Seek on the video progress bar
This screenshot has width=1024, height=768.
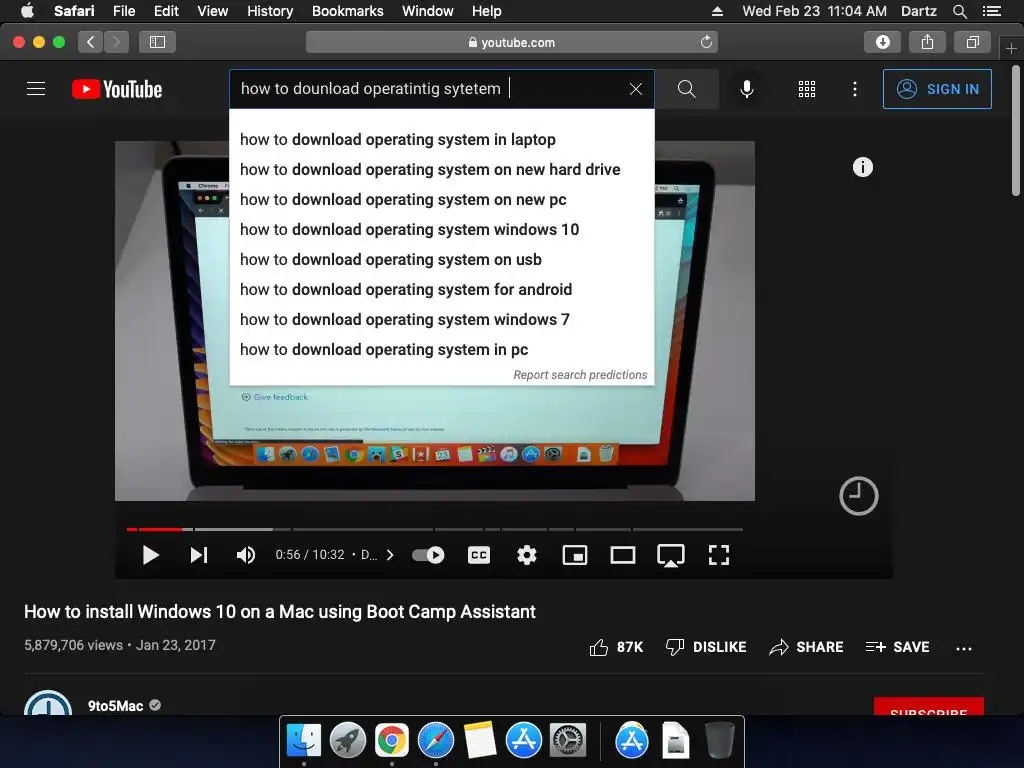(x=434, y=529)
